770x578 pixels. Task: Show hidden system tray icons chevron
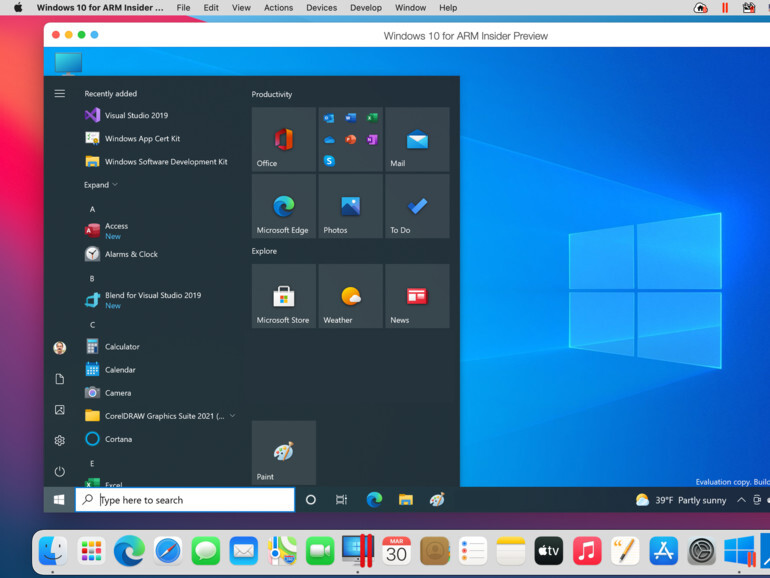coord(741,500)
